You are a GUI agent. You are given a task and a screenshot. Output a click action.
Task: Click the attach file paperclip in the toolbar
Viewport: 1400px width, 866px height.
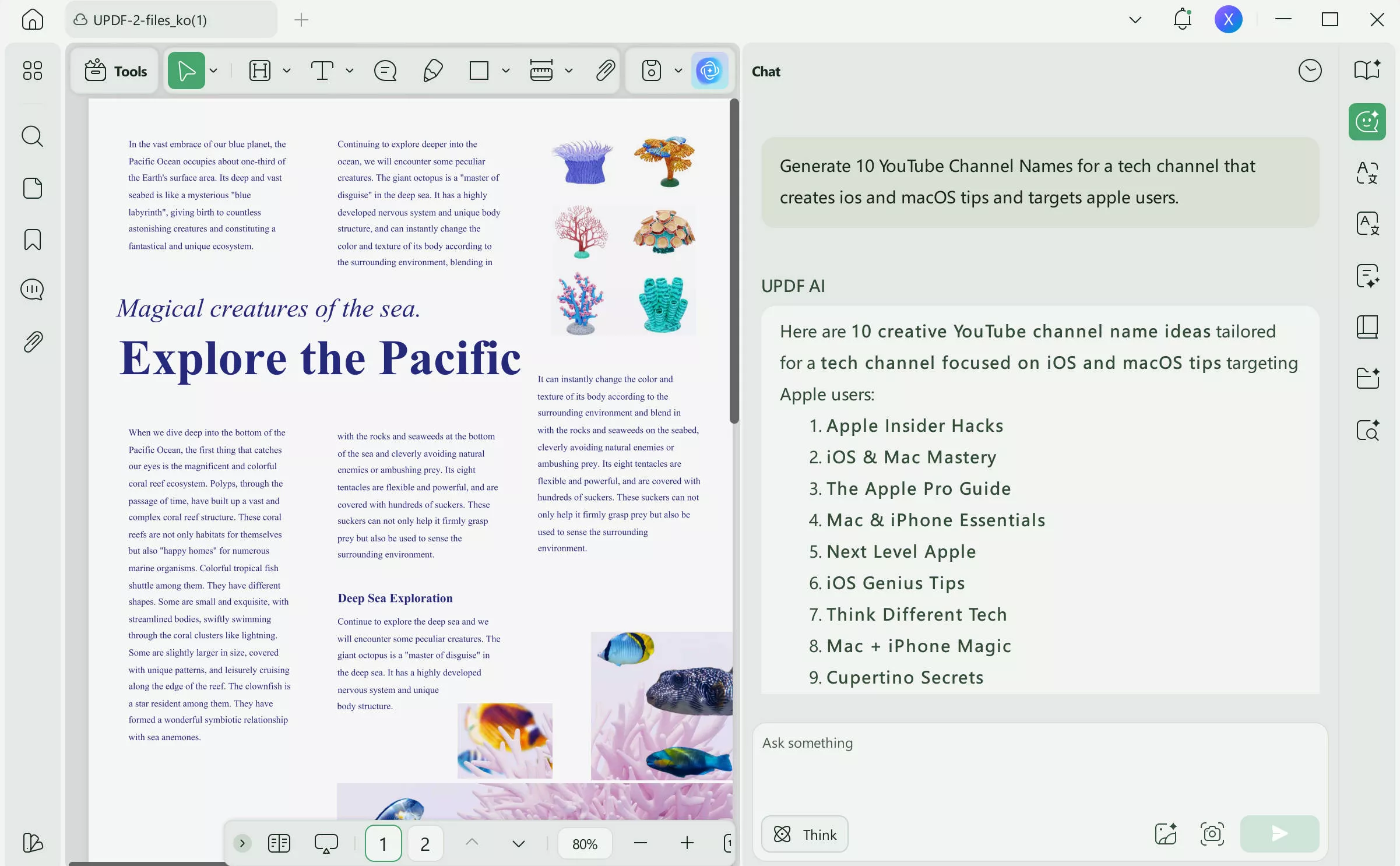(606, 71)
